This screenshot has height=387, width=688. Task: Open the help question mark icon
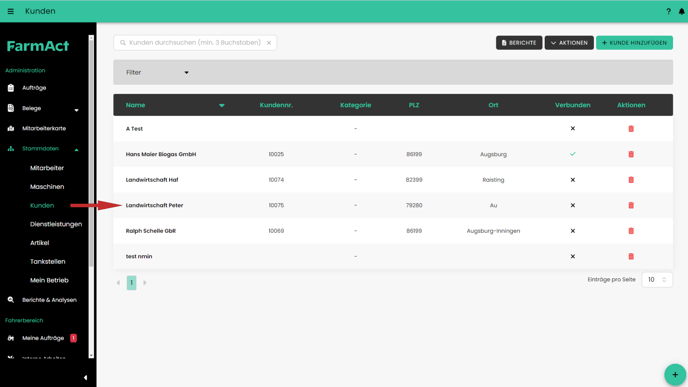point(668,11)
